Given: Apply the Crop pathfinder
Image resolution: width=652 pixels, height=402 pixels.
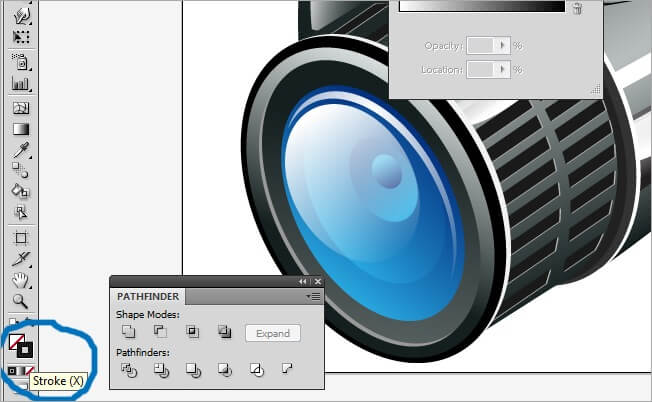Looking at the screenshot, I should pyautogui.click(x=225, y=370).
